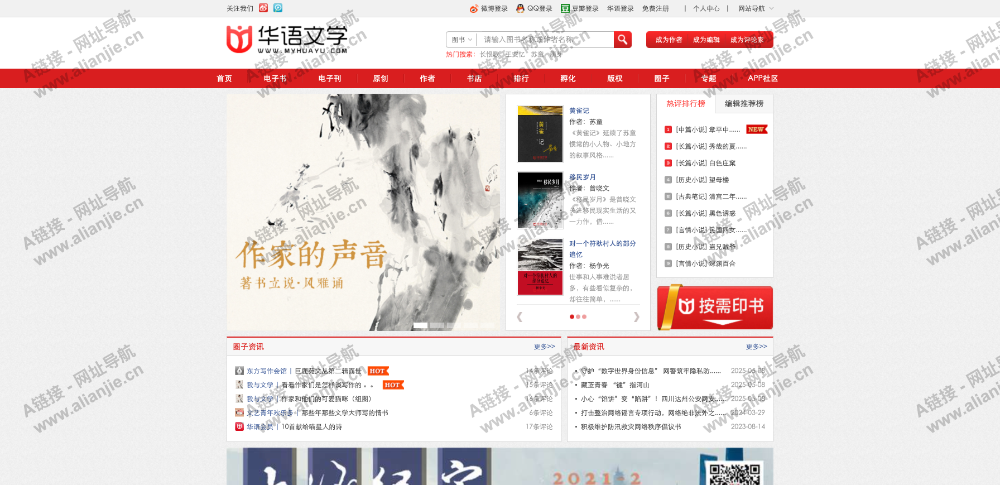Select the first red carousel dot
Image resolution: width=1000 pixels, height=485 pixels.
tap(571, 317)
